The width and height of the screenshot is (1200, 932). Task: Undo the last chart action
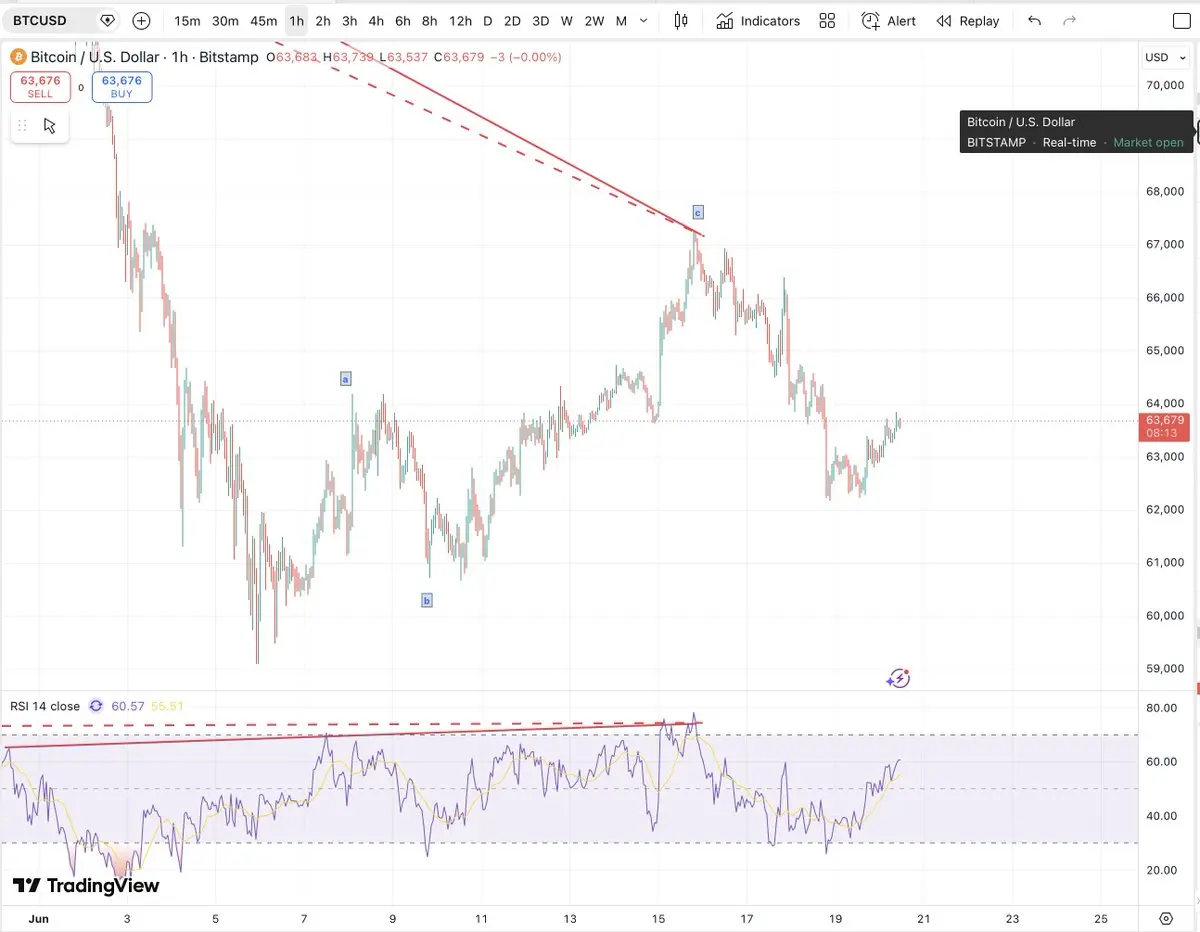pos(1035,21)
